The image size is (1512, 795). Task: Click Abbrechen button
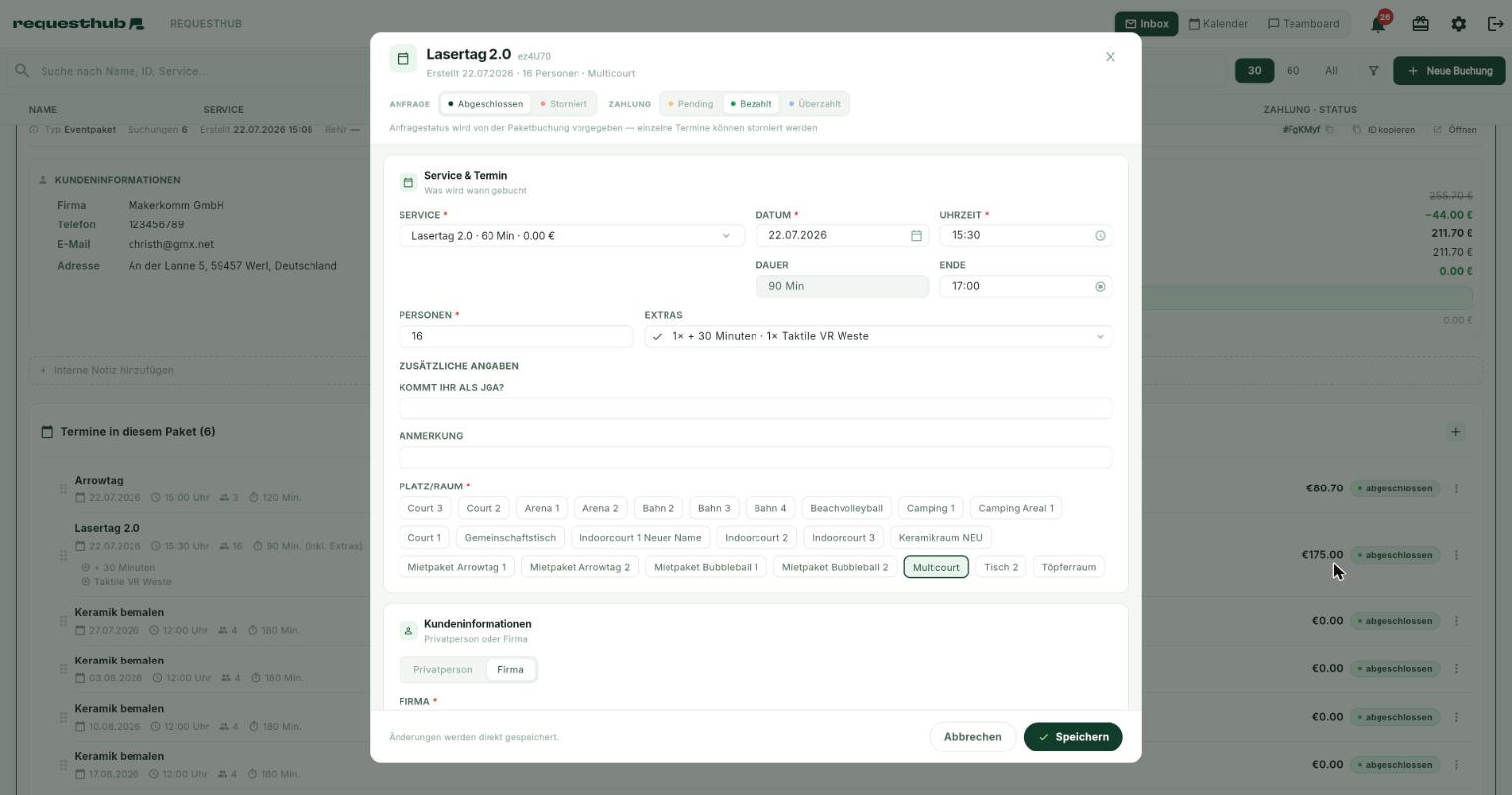(x=972, y=737)
